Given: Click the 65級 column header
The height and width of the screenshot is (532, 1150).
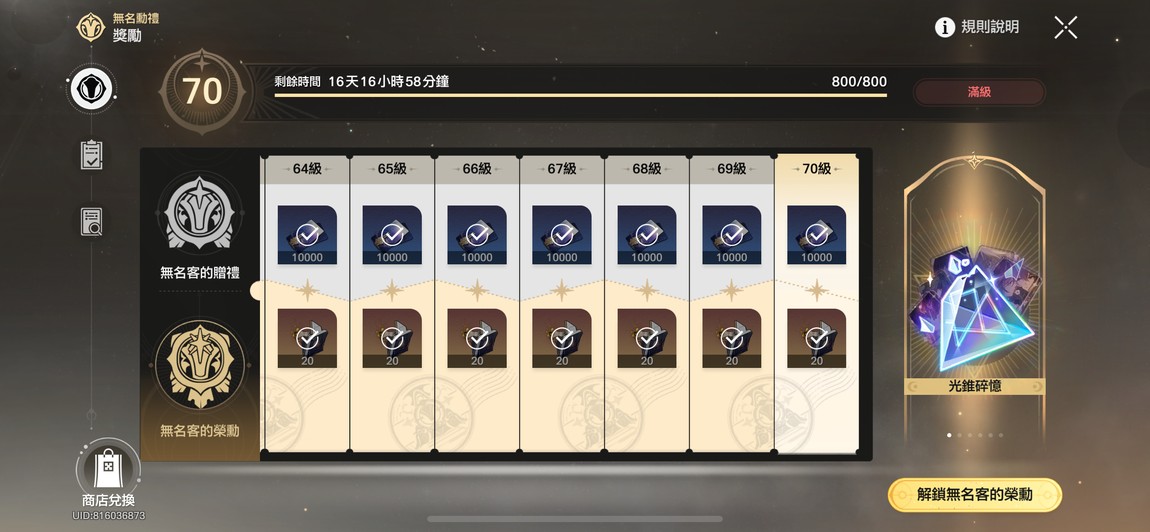Looking at the screenshot, I should click(392, 169).
